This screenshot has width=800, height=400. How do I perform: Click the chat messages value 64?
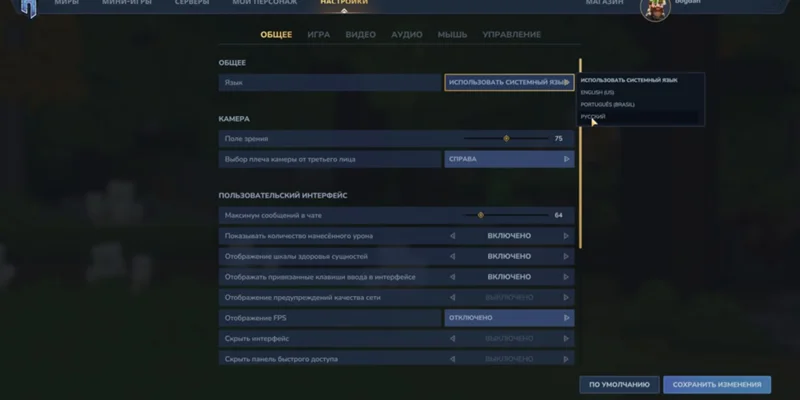tap(558, 215)
